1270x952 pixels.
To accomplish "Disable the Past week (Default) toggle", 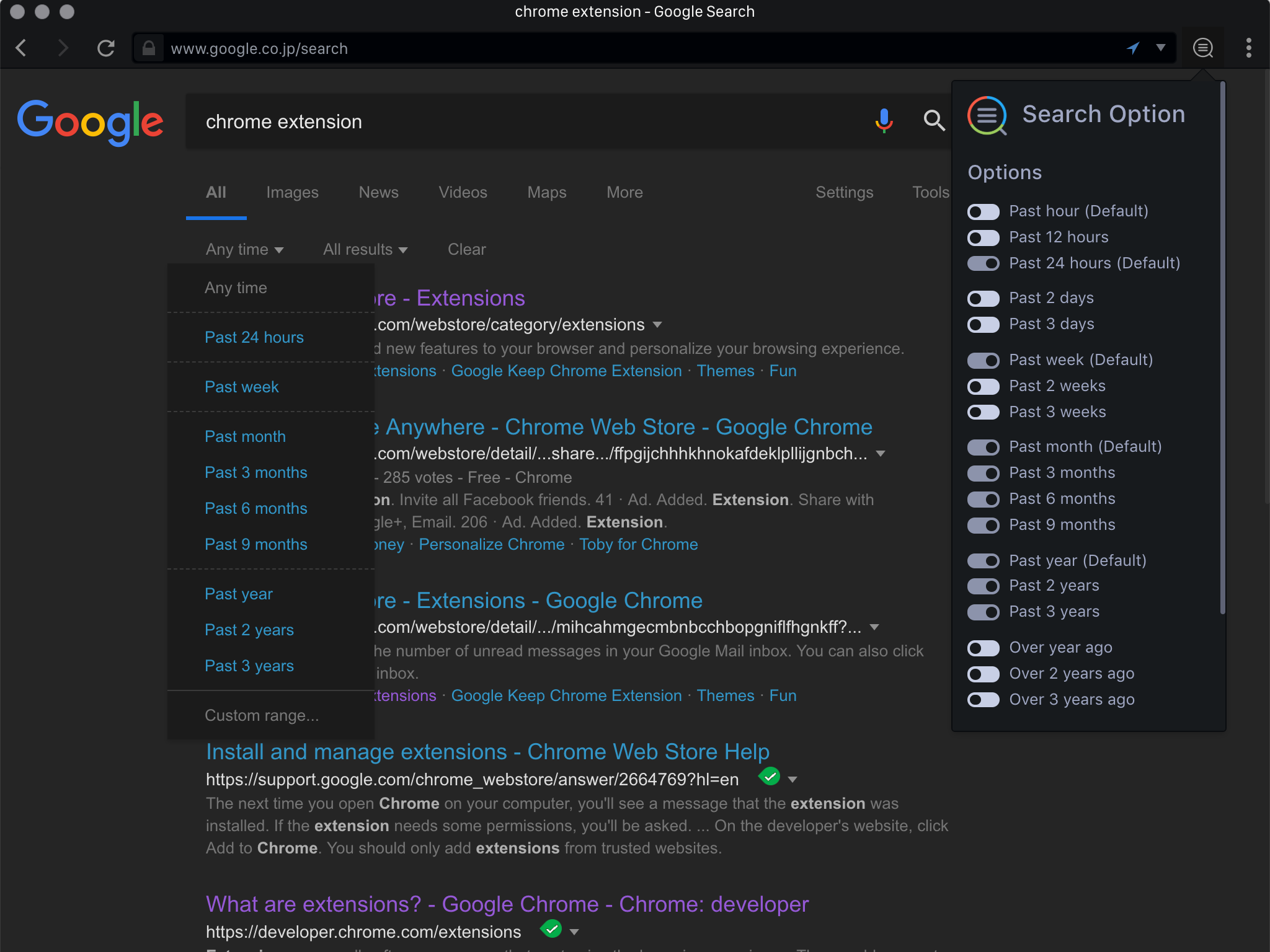I will click(984, 360).
